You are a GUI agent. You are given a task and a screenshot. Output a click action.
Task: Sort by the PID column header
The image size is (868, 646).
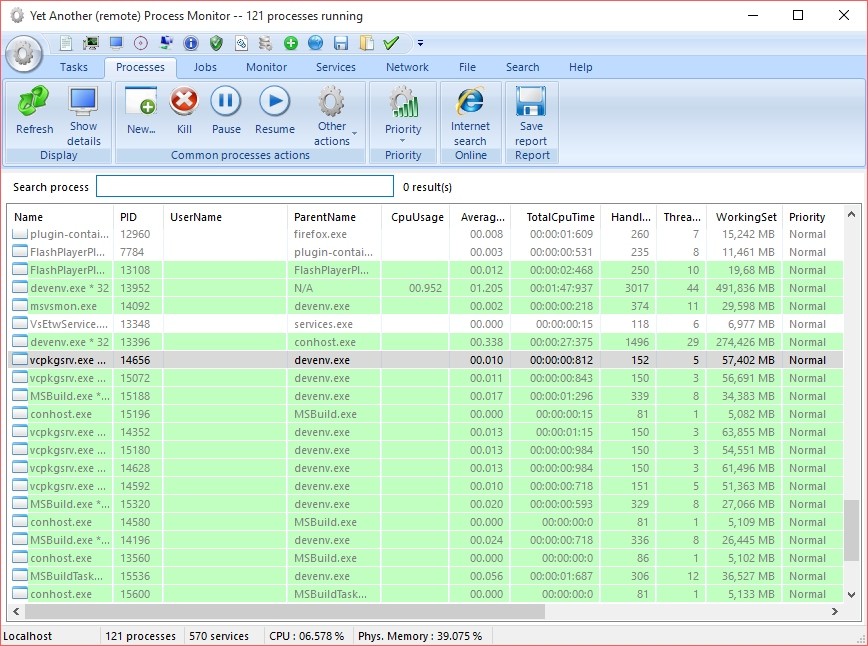[x=138, y=217]
